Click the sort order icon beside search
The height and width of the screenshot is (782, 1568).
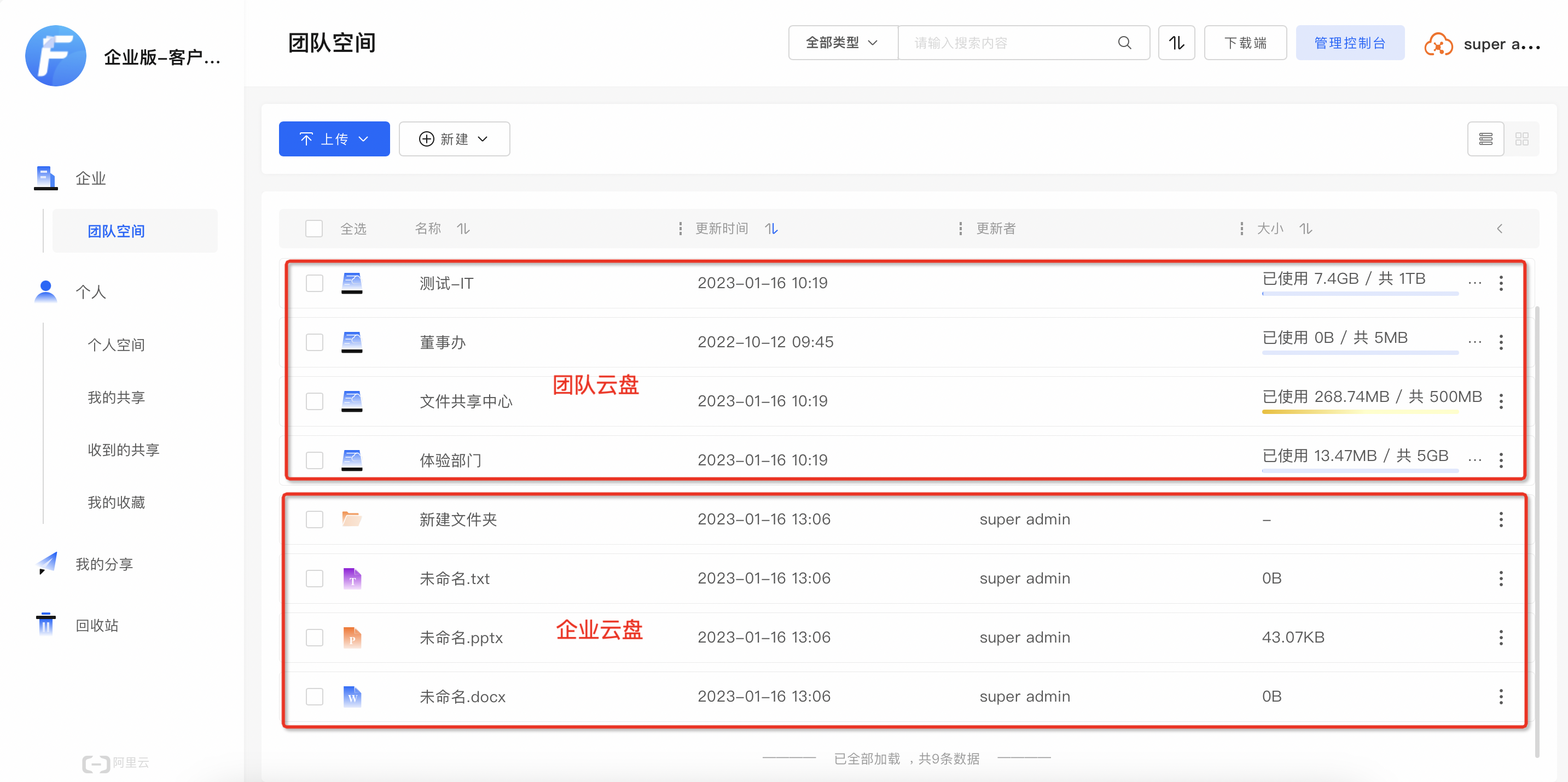pos(1176,43)
